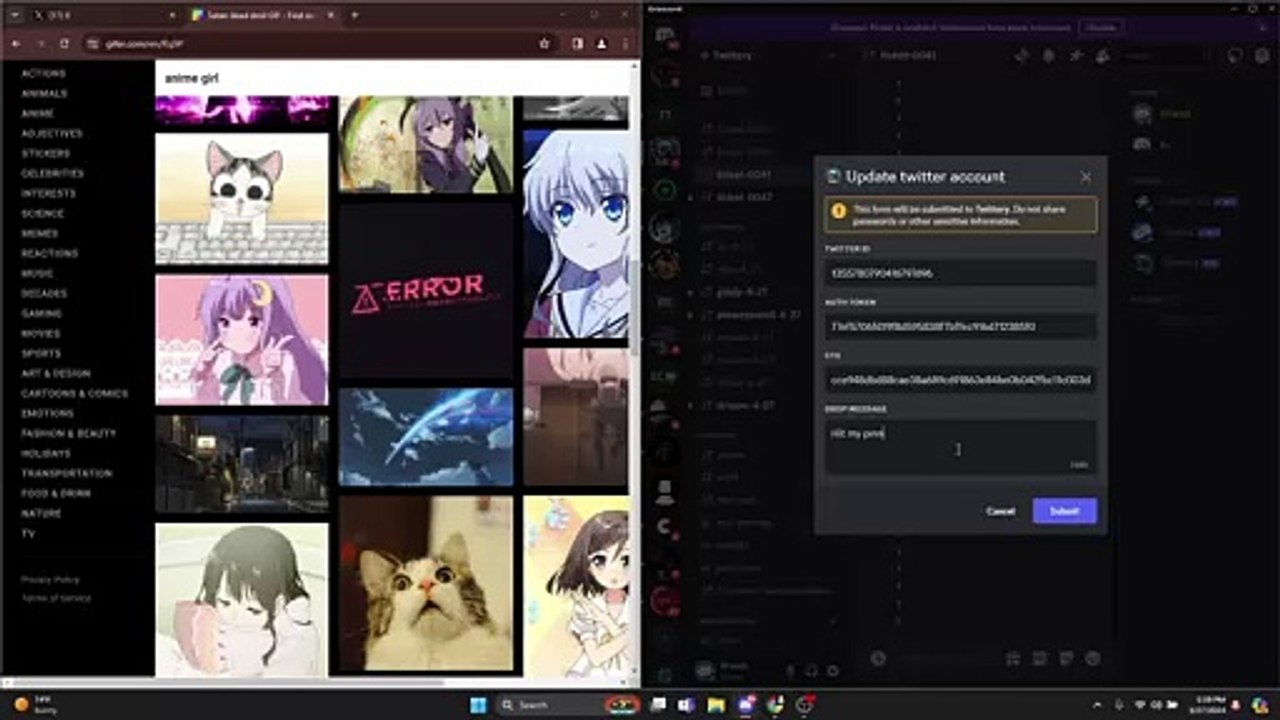The width and height of the screenshot is (1280, 720).
Task: Click the browser forward arrow
Action: [x=40, y=44]
